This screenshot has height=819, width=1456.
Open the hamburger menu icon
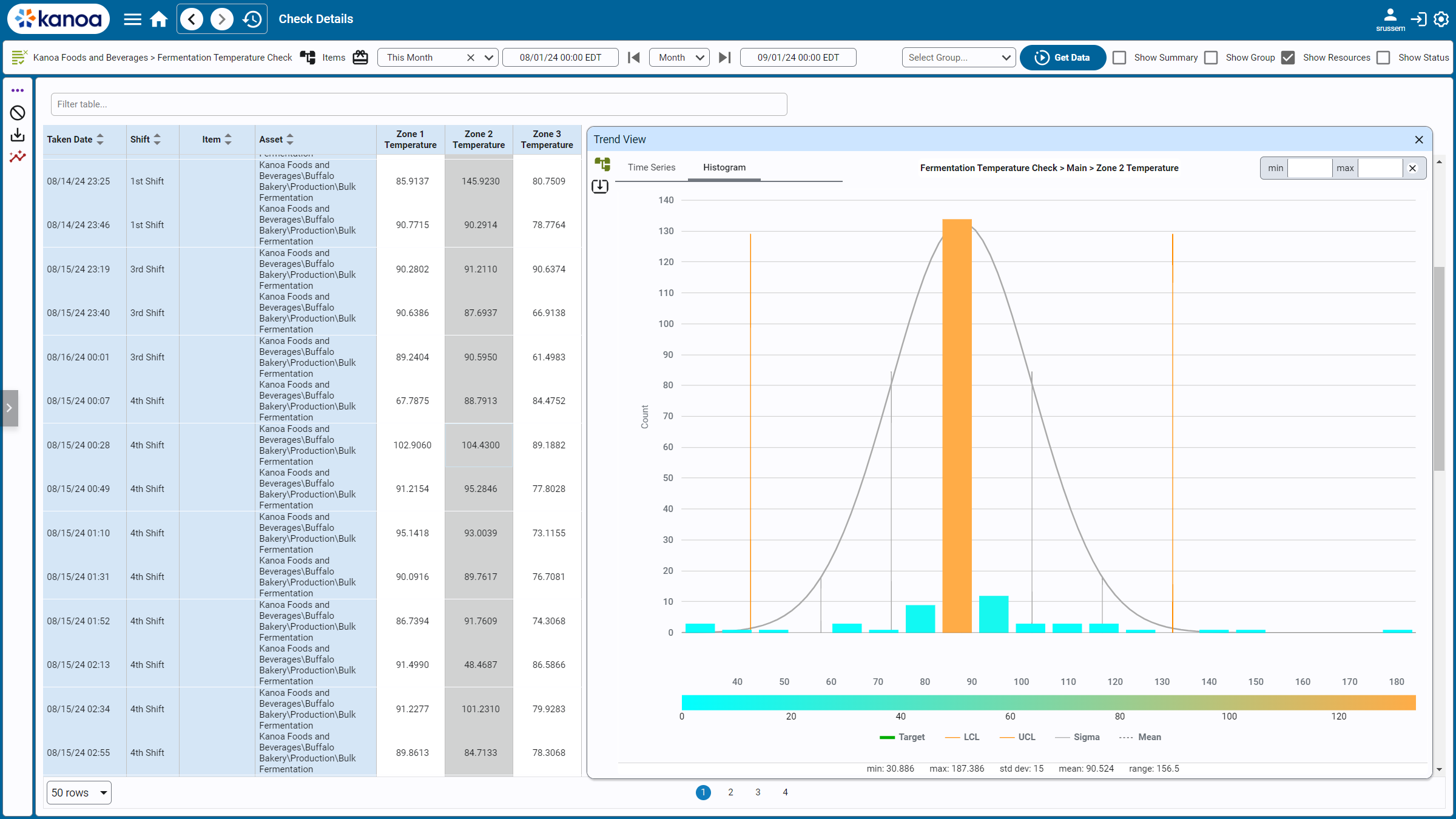coord(132,19)
